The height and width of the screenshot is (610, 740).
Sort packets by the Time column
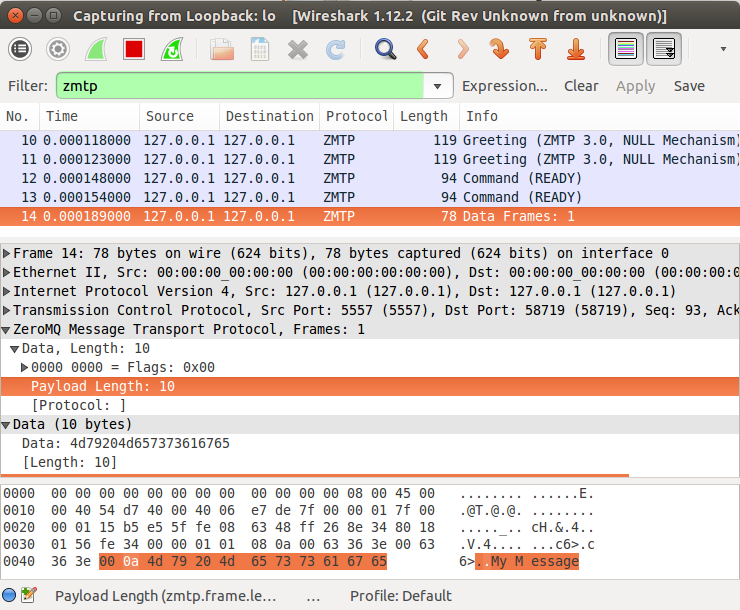coord(90,116)
